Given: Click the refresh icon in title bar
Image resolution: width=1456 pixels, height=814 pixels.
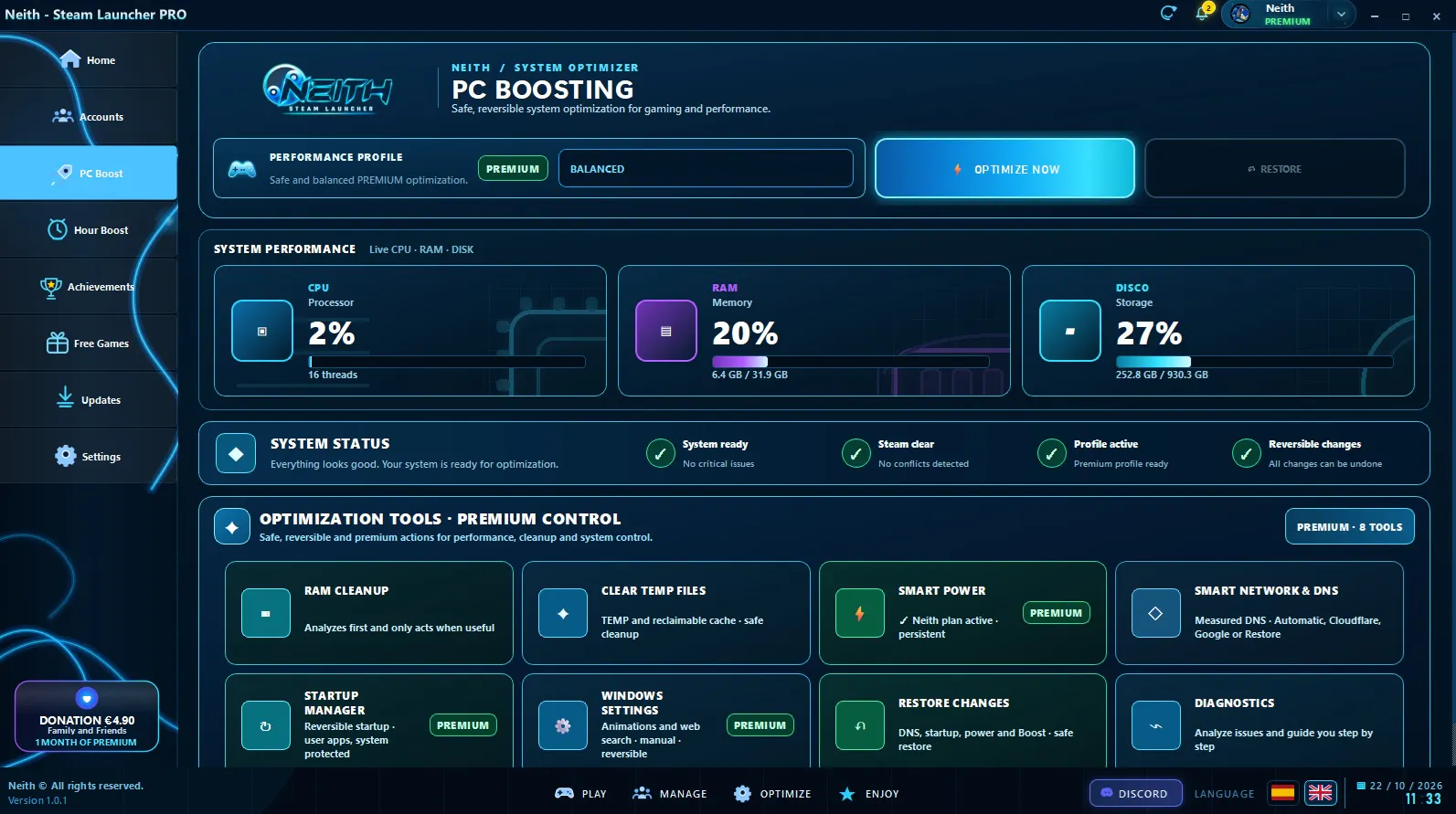Looking at the screenshot, I should pyautogui.click(x=1168, y=13).
